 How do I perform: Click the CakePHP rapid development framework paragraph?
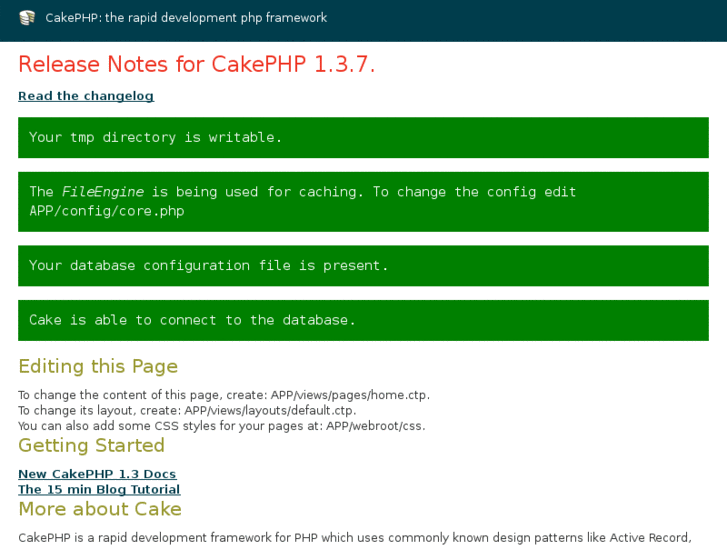[x=355, y=538]
